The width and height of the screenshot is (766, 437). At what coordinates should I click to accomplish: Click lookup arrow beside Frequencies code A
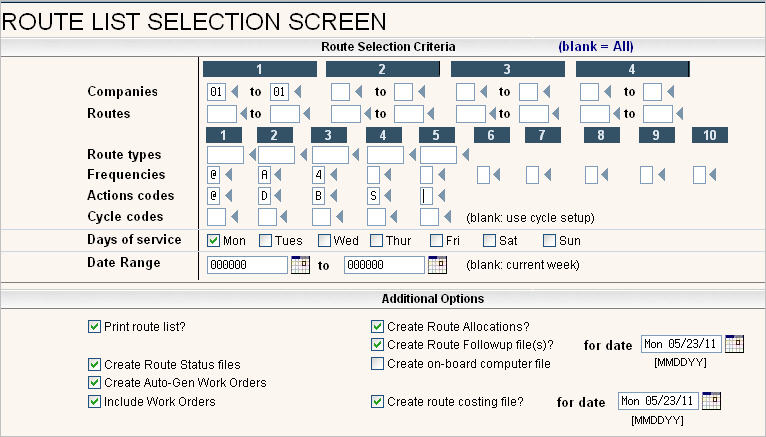tap(278, 174)
